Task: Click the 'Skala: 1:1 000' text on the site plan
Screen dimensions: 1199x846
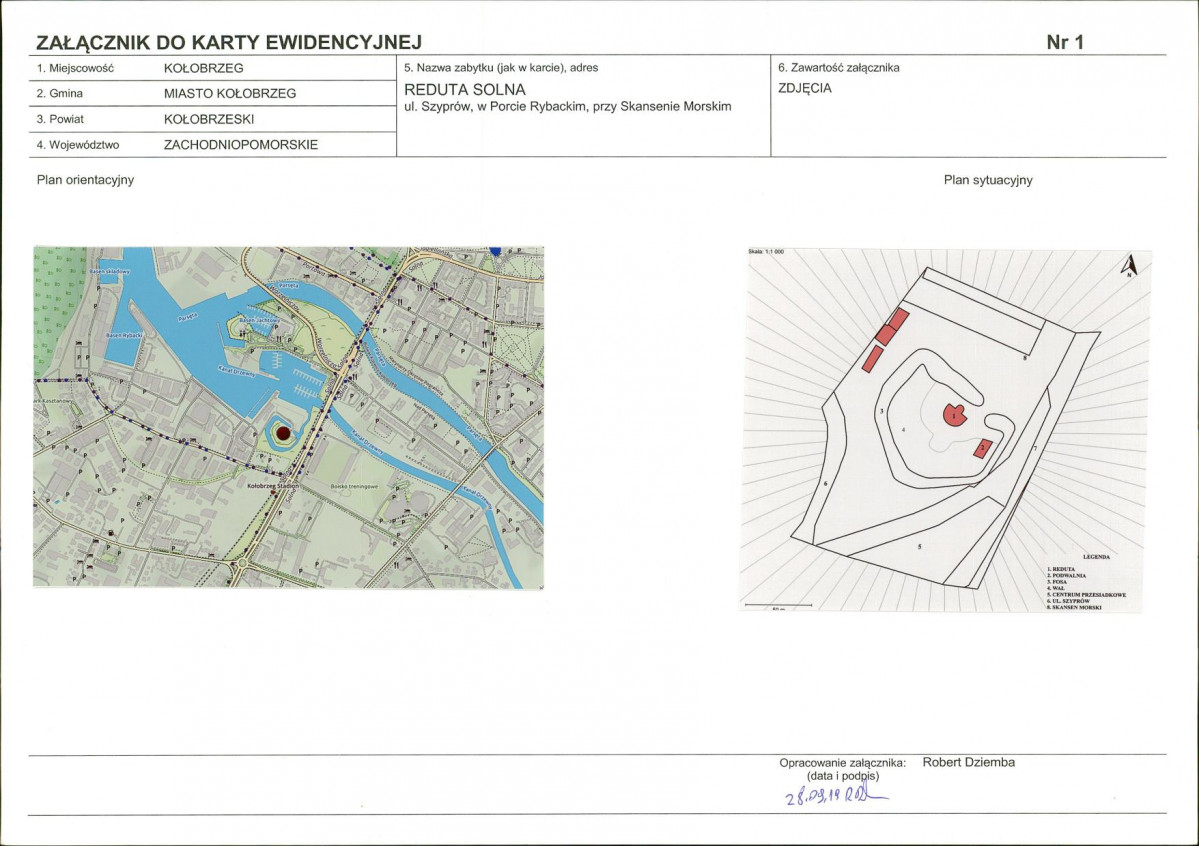Action: [x=765, y=252]
